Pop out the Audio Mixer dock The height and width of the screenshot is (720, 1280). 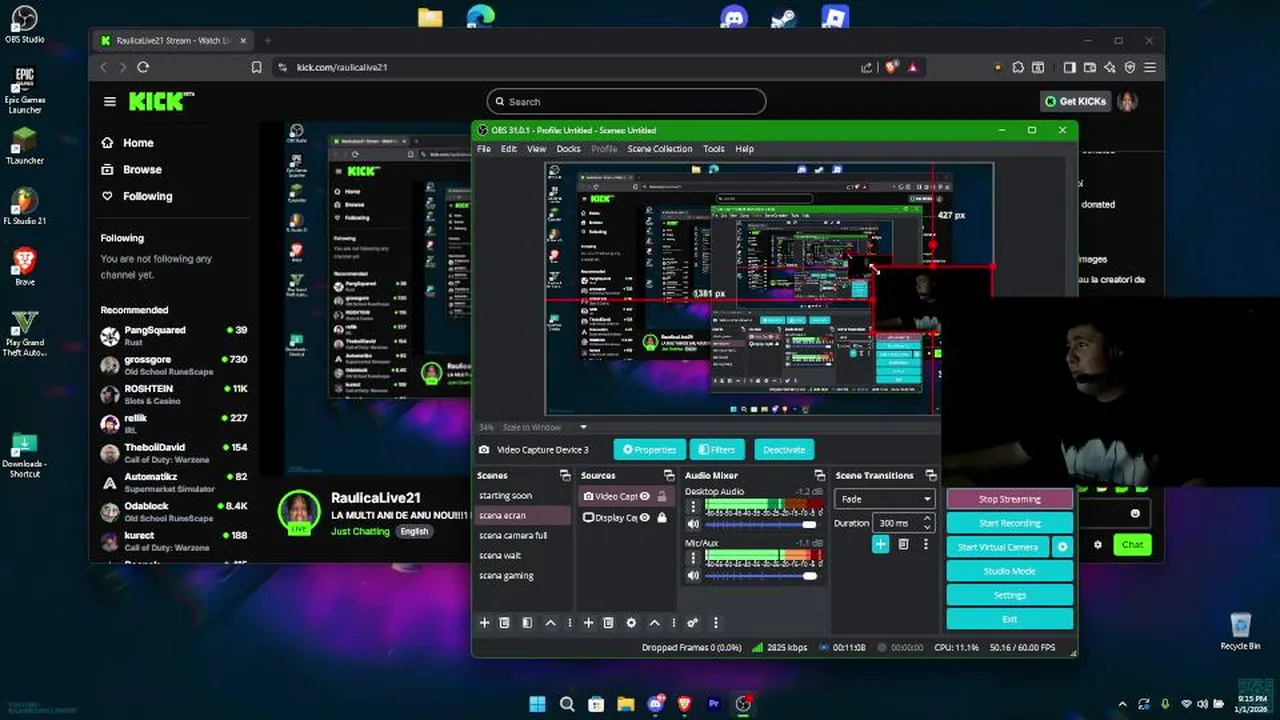coord(820,475)
